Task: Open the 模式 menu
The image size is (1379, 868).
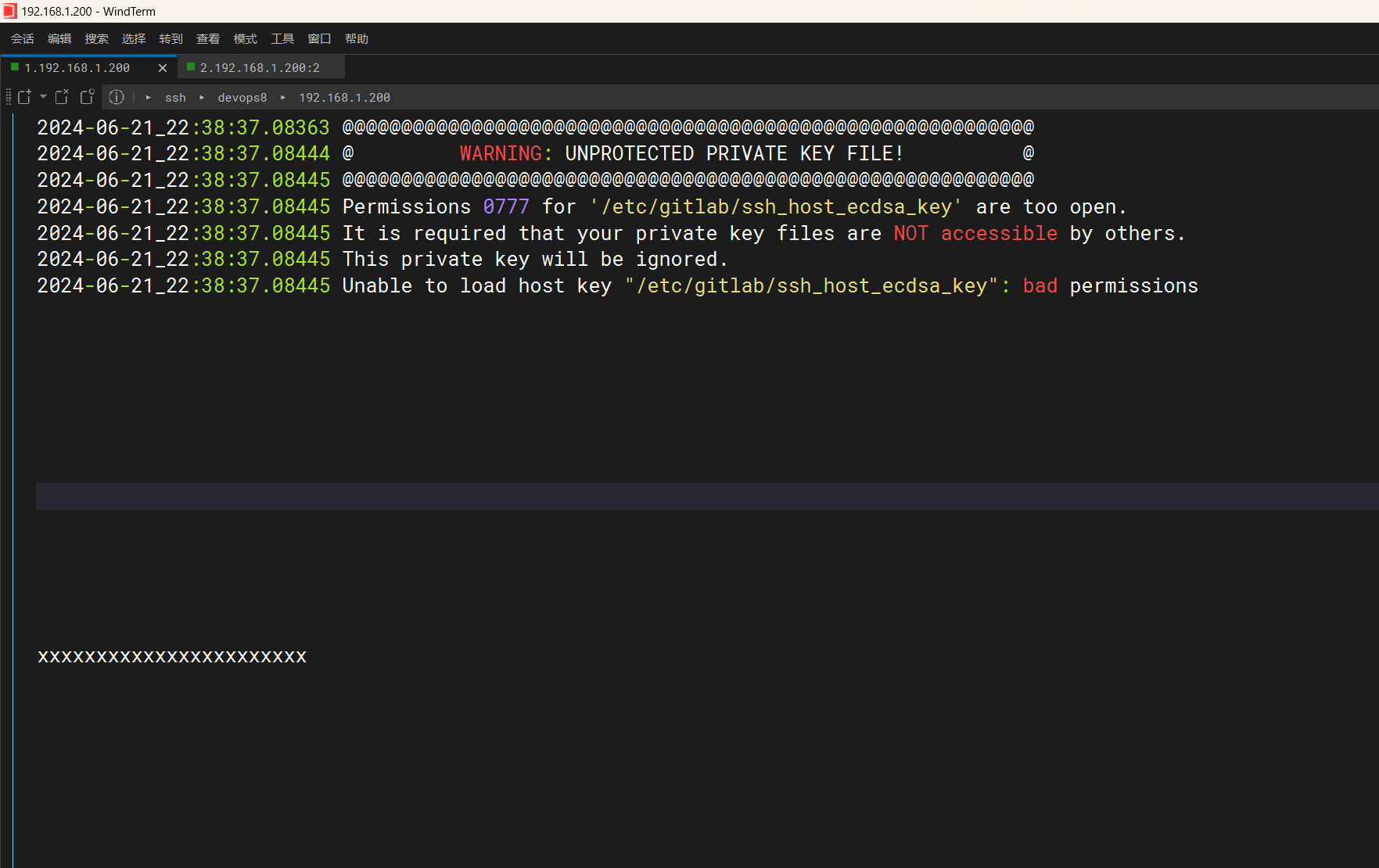Action: click(x=245, y=39)
